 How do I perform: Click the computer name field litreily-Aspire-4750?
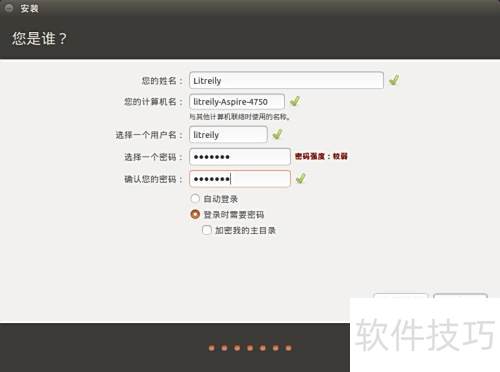click(x=237, y=102)
